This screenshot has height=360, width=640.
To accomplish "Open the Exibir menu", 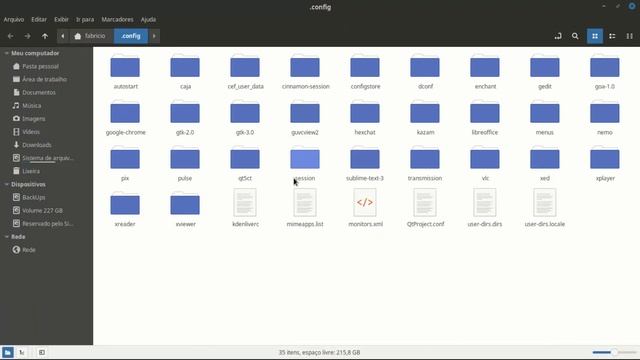I will click(61, 19).
